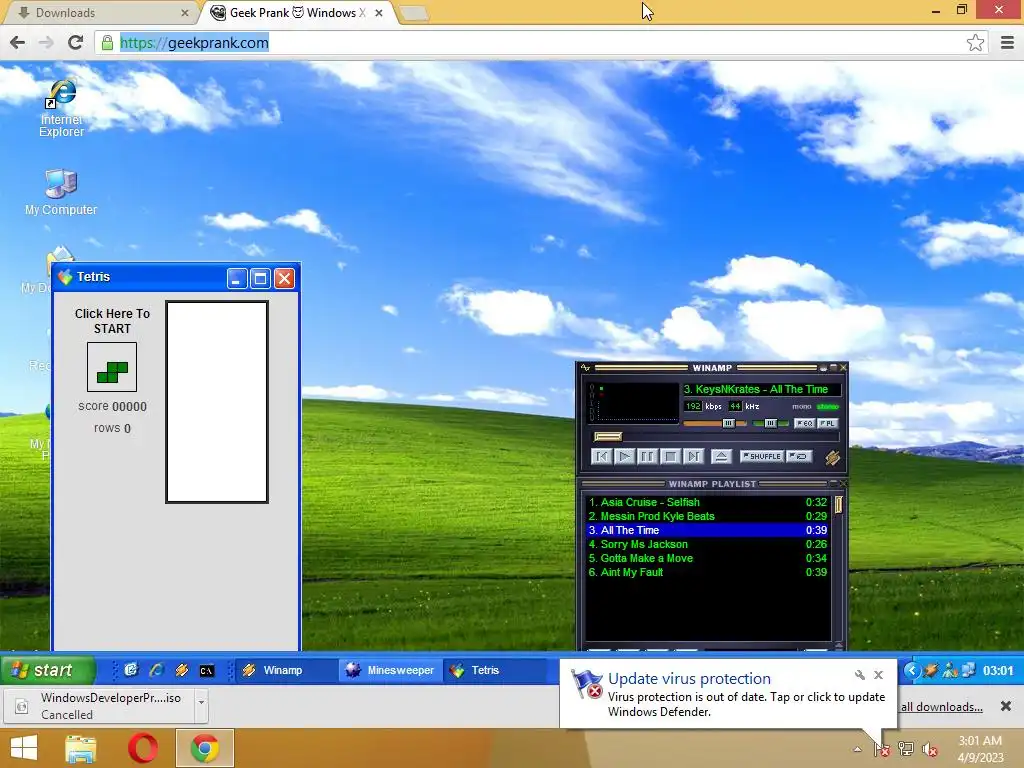Click the Tetris next-piece preview icon

tap(112, 368)
